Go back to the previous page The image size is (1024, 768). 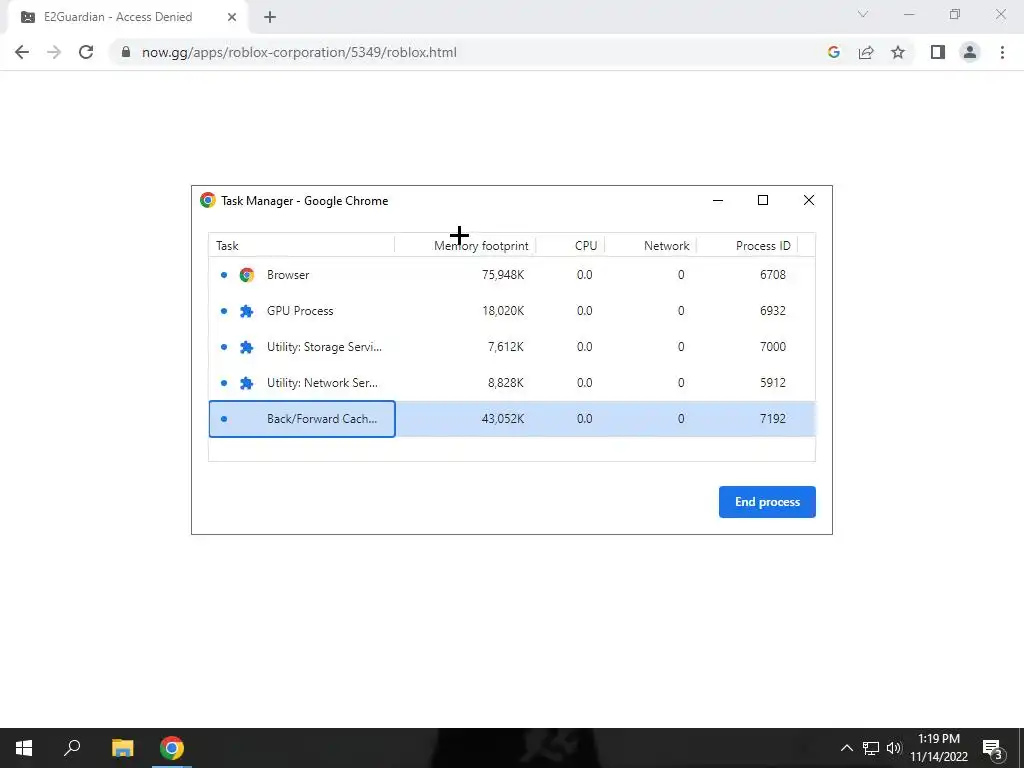click(x=22, y=52)
